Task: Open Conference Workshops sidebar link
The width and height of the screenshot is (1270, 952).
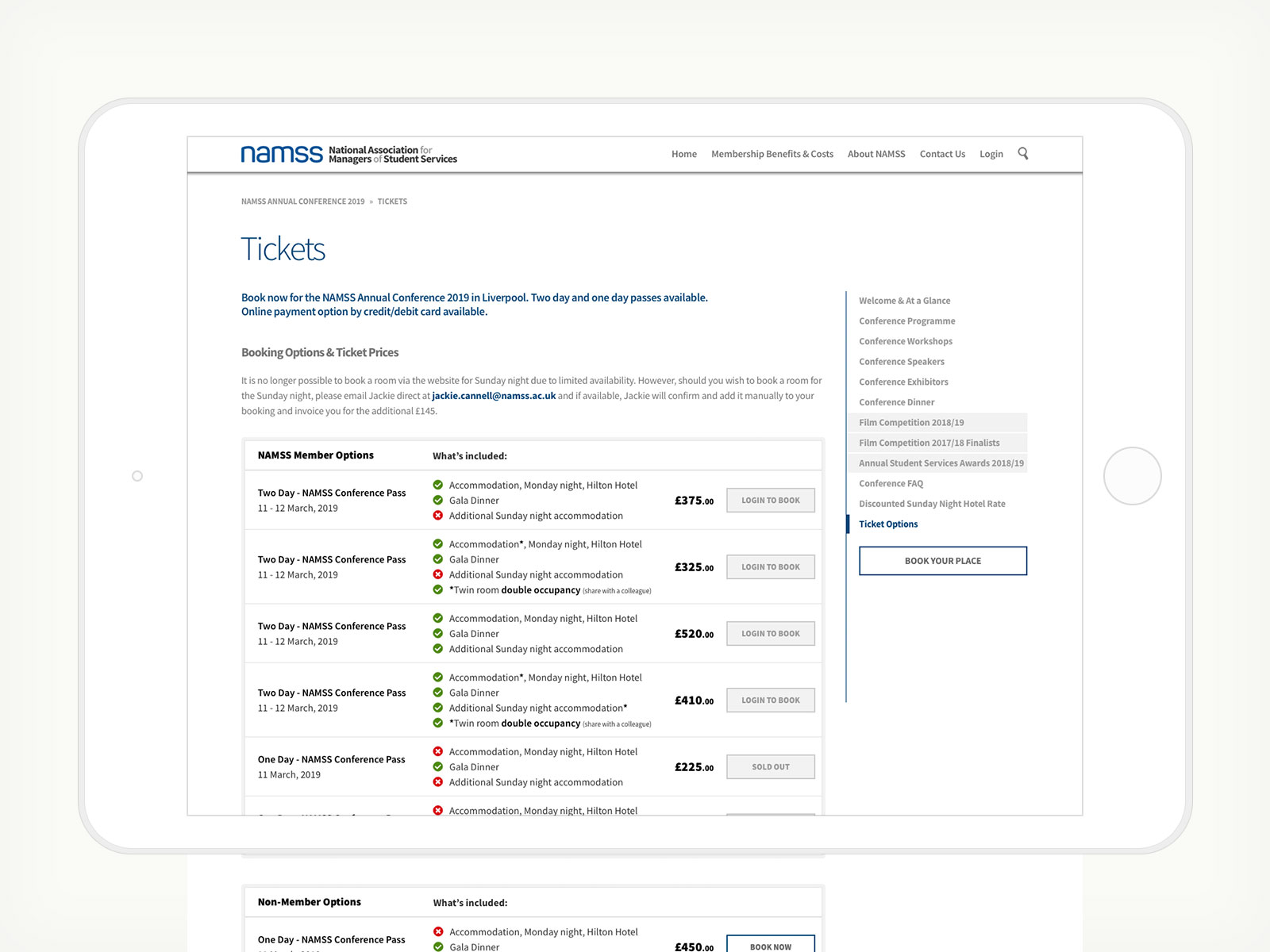Action: pyautogui.click(x=906, y=341)
